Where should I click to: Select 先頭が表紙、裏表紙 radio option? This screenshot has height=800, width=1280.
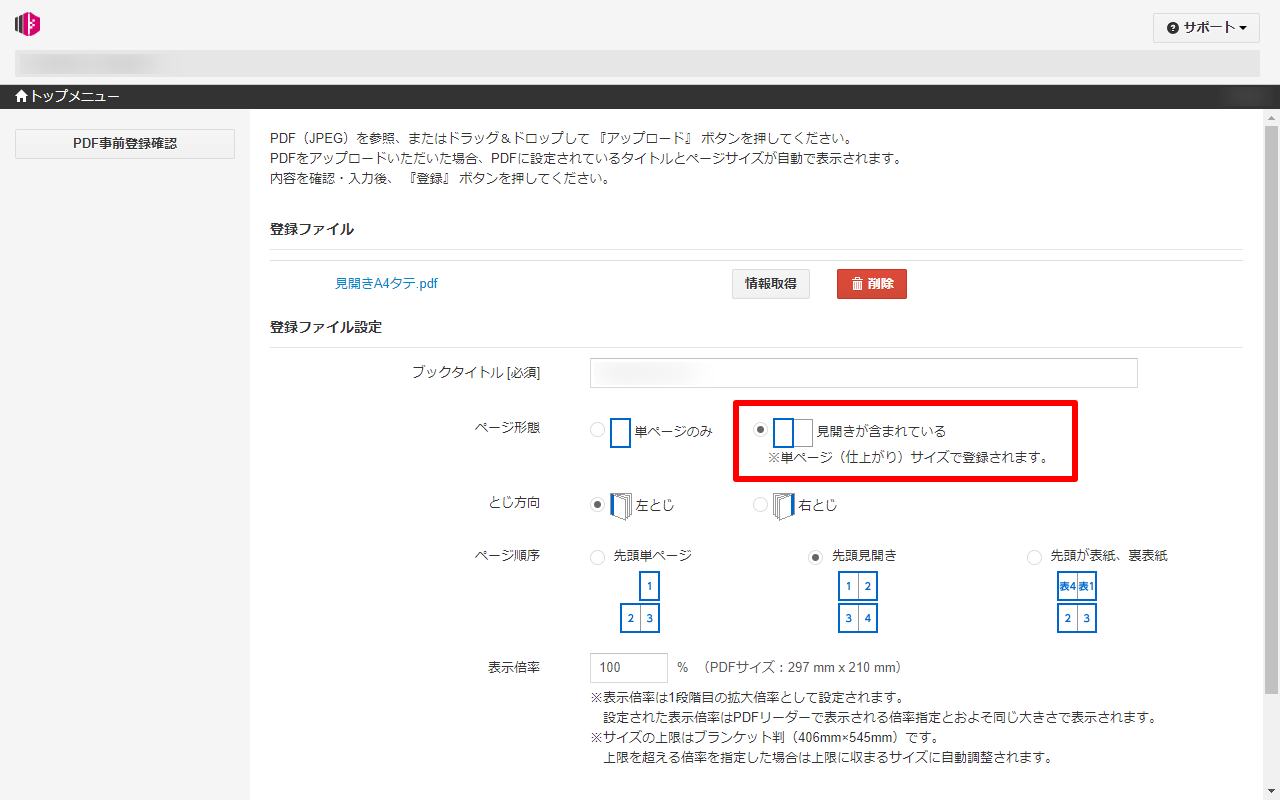click(x=1034, y=557)
